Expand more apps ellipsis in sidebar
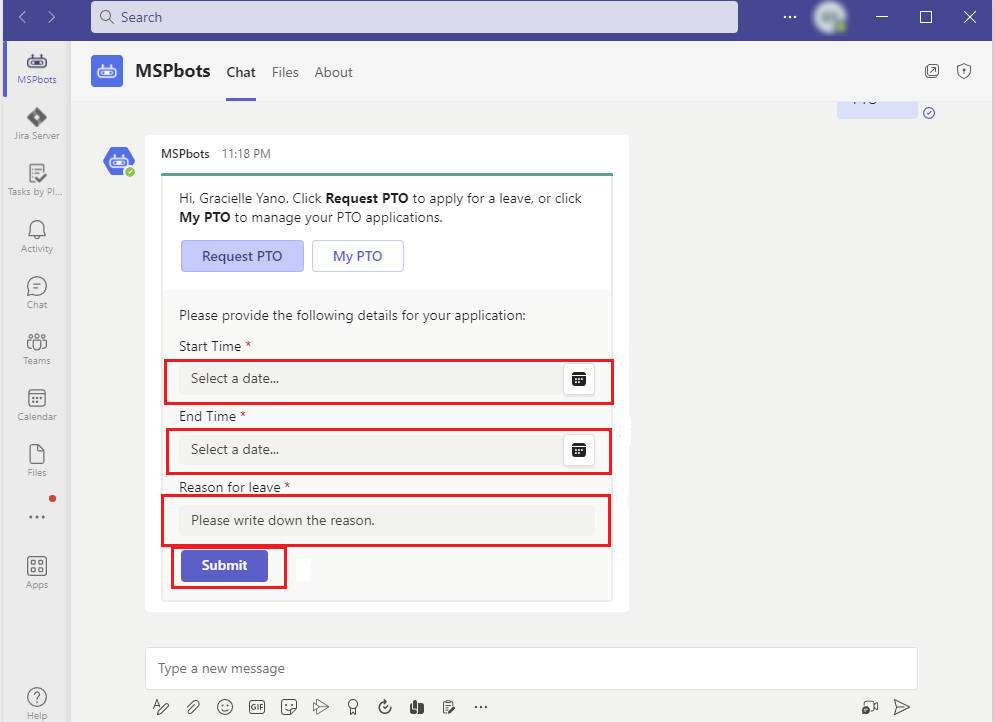Viewport: 994px width, 722px height. 37,517
